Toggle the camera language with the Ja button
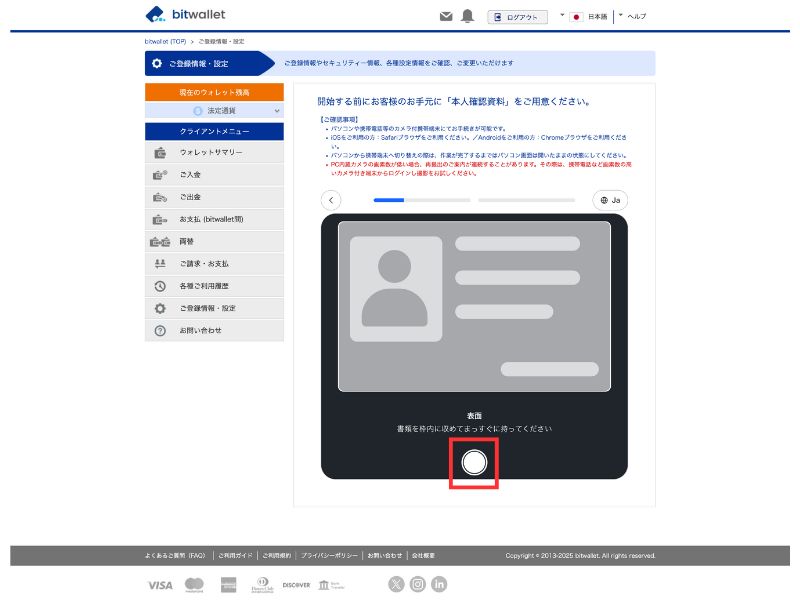Screen dimensions: 800x600 pos(609,200)
